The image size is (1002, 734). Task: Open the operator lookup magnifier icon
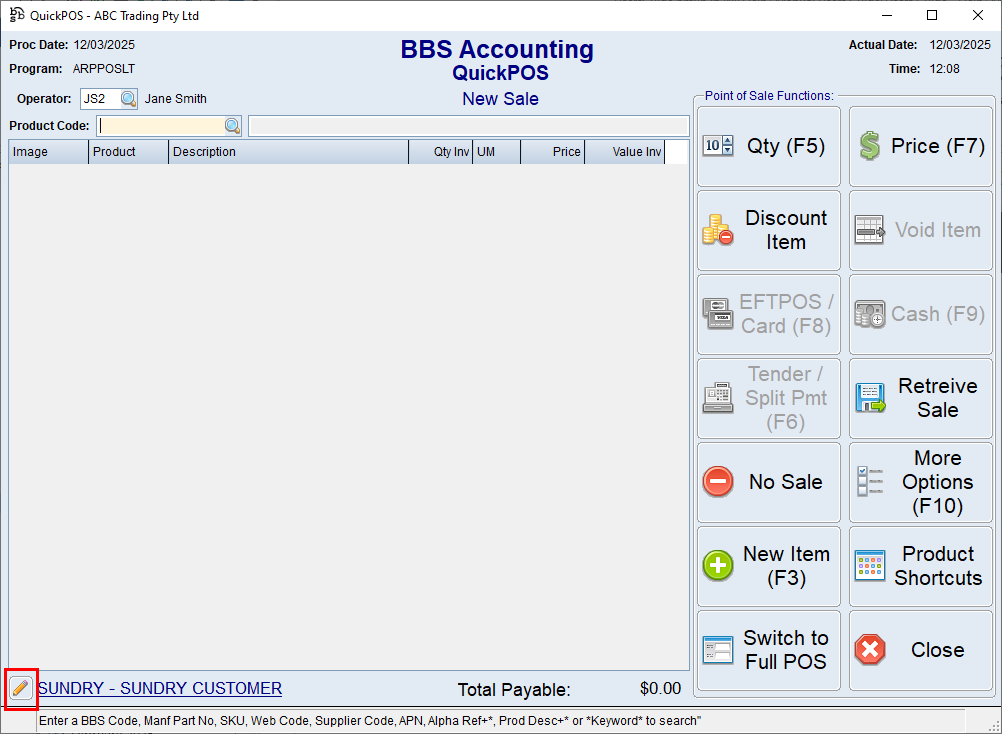tap(127, 98)
